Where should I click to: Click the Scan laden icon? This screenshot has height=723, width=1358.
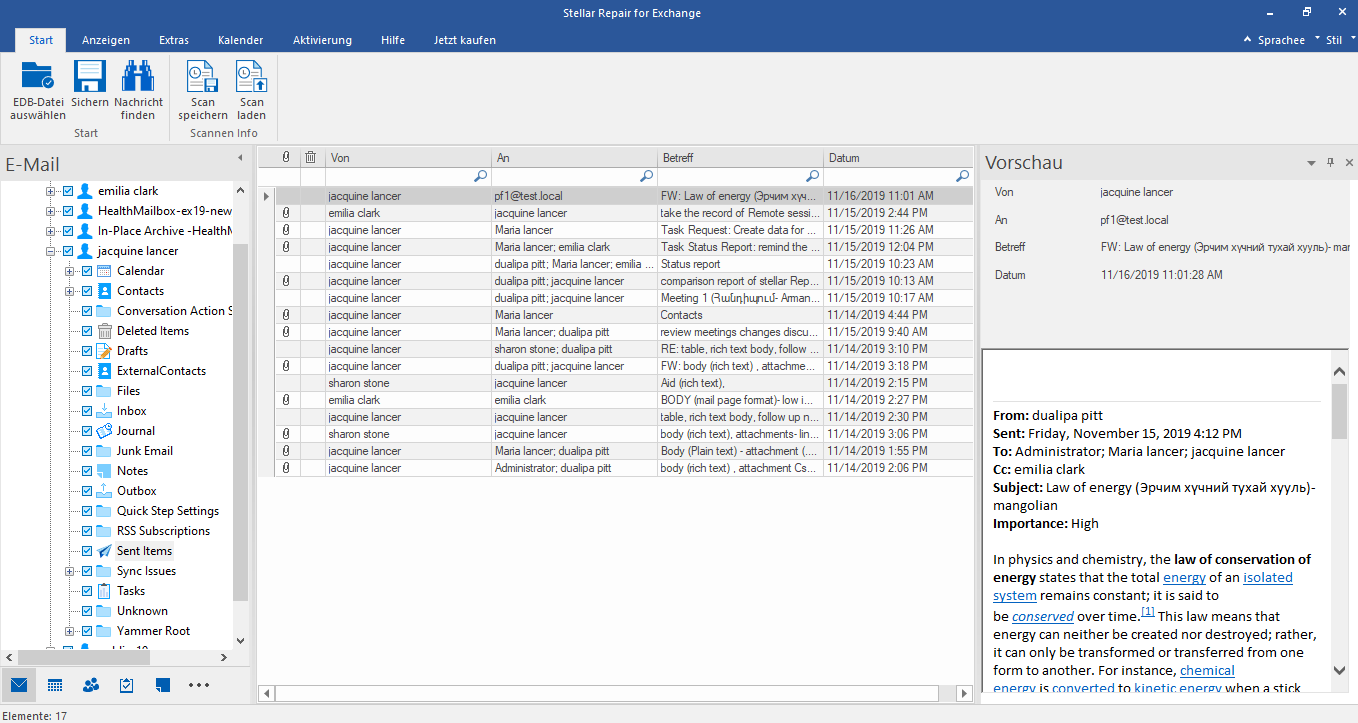click(x=251, y=78)
